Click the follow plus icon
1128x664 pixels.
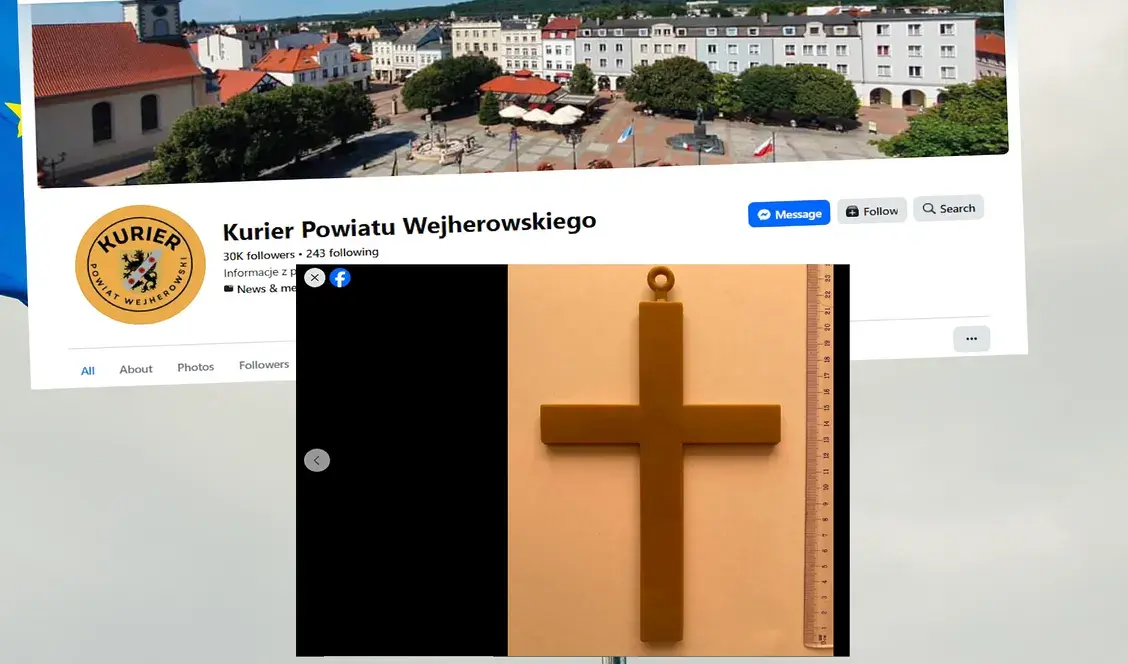tap(852, 212)
